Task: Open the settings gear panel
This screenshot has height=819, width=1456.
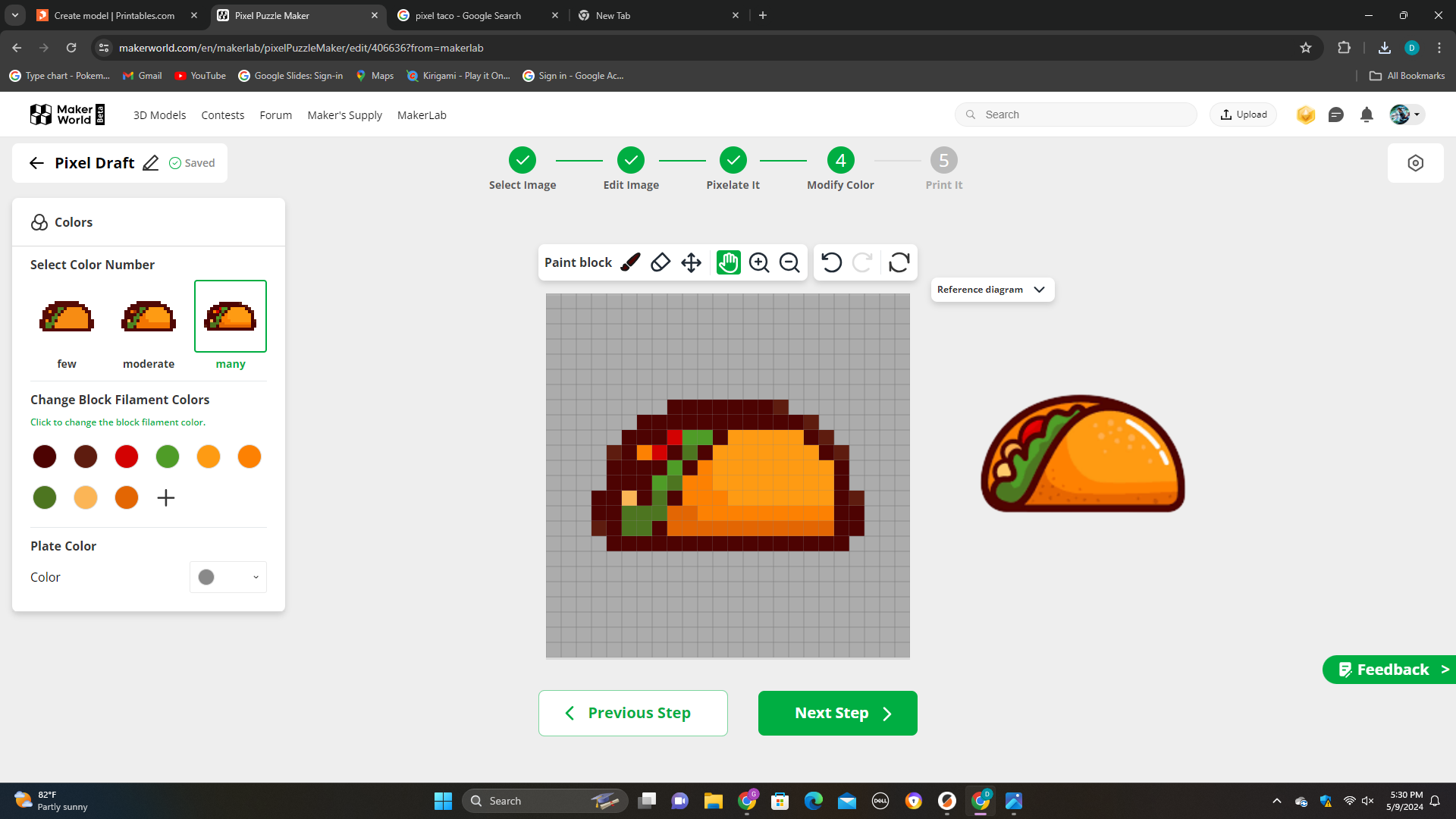Action: click(x=1415, y=162)
